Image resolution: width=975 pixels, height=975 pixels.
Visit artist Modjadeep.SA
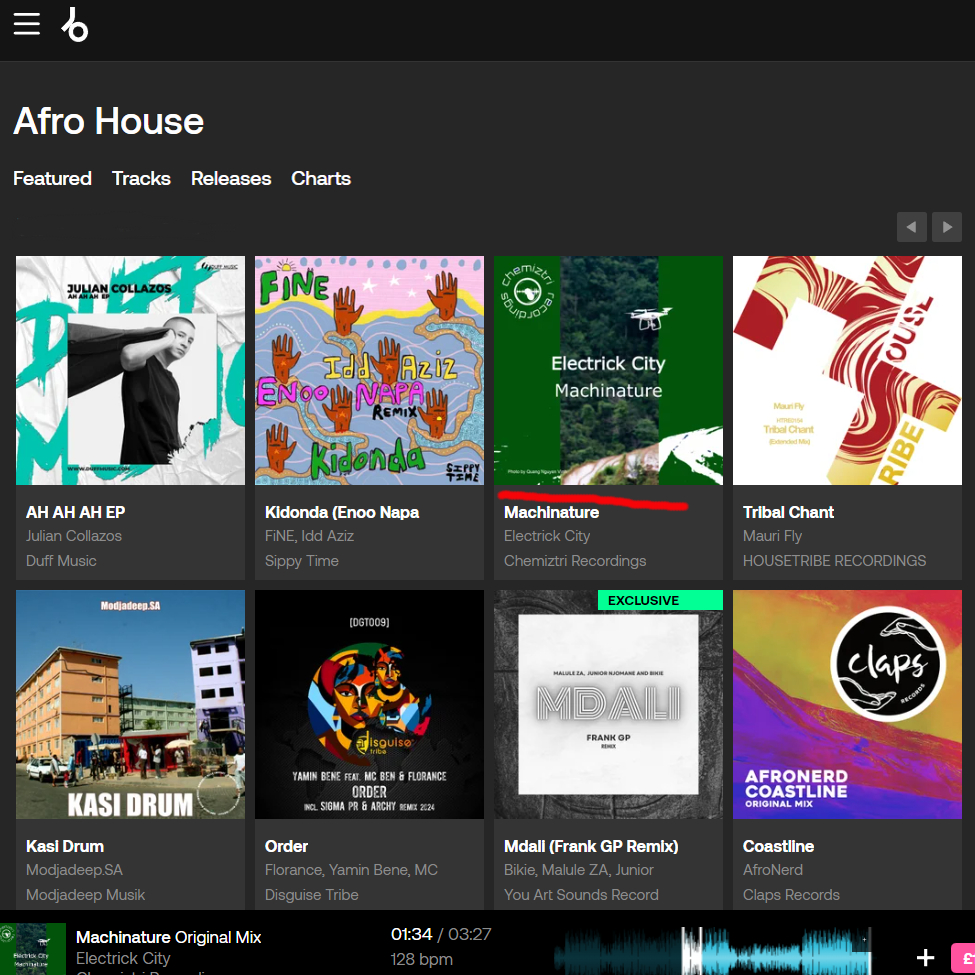[x=74, y=870]
